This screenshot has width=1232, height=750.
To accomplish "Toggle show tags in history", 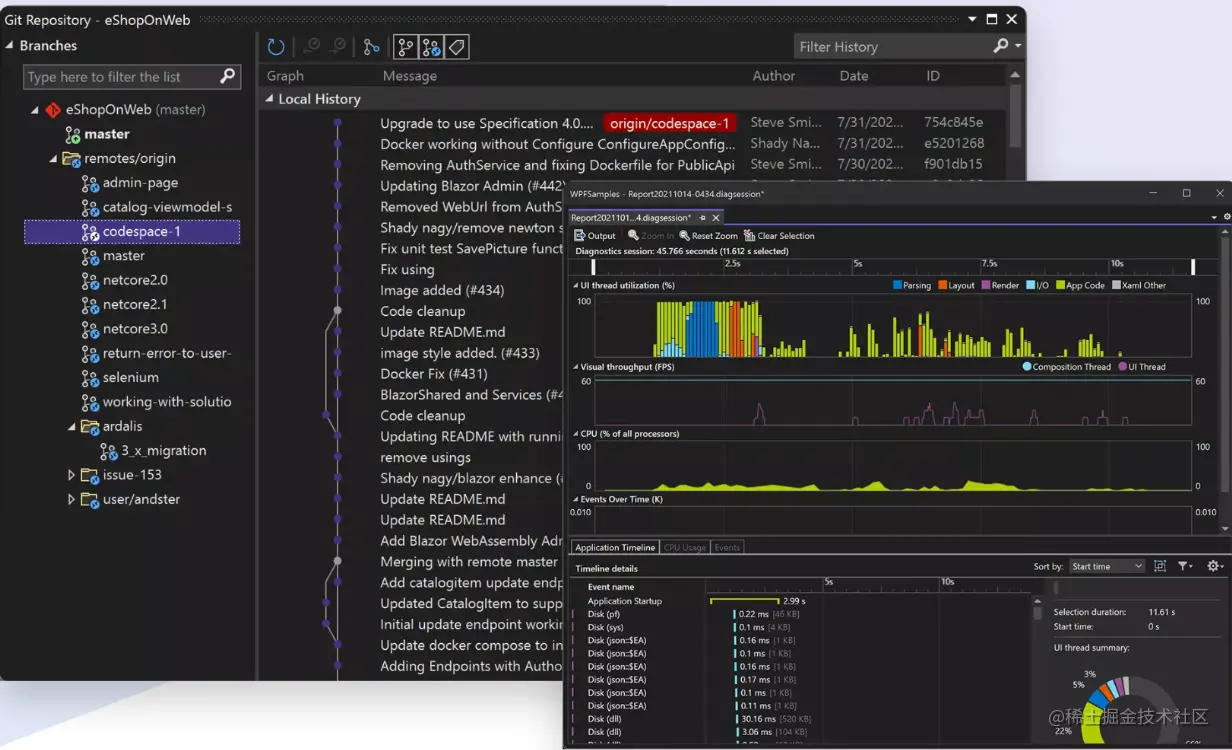I will (x=457, y=47).
